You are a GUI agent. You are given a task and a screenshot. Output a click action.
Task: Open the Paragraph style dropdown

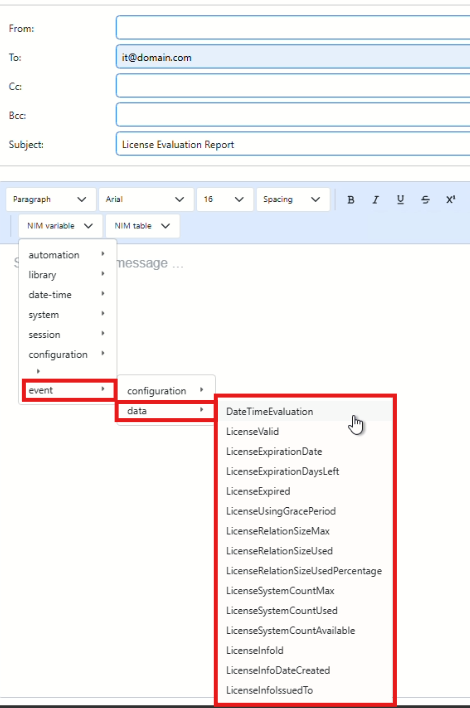[x=51, y=200]
